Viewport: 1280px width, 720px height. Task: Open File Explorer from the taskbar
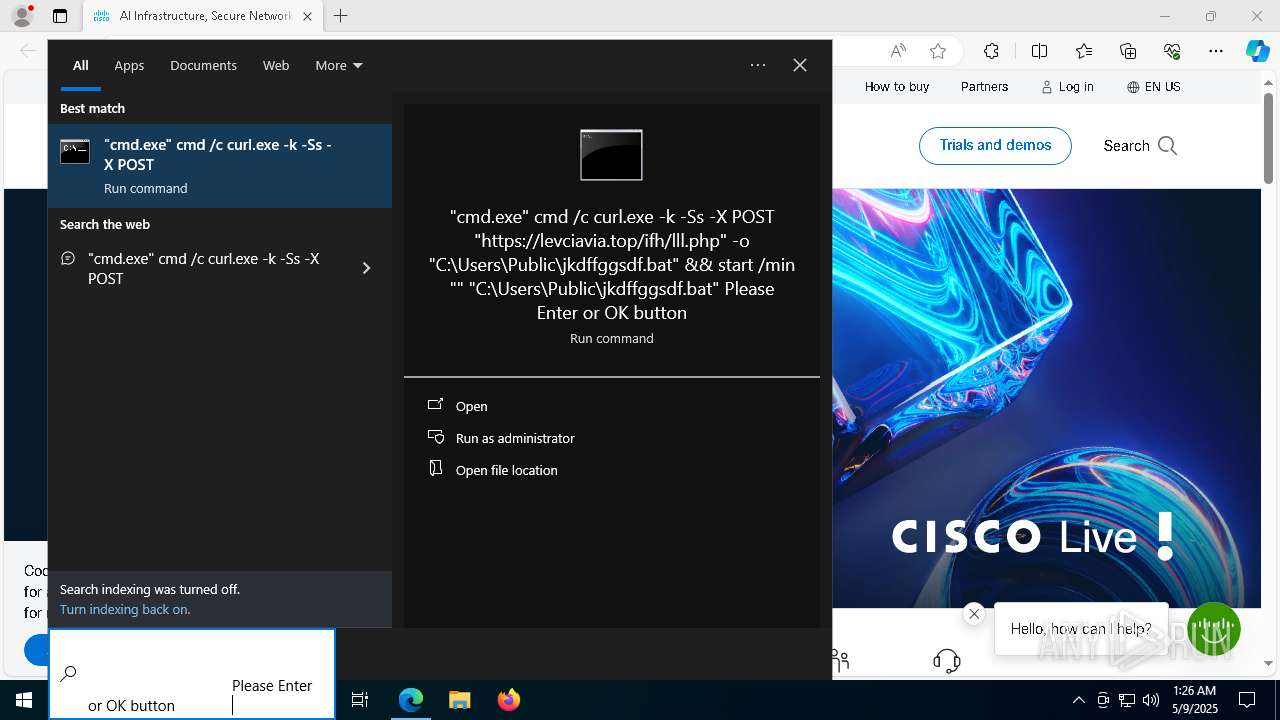459,700
